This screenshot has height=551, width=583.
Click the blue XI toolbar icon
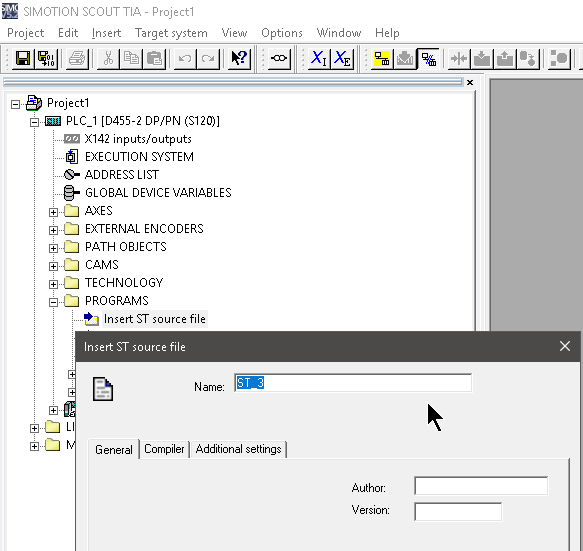tap(319, 58)
